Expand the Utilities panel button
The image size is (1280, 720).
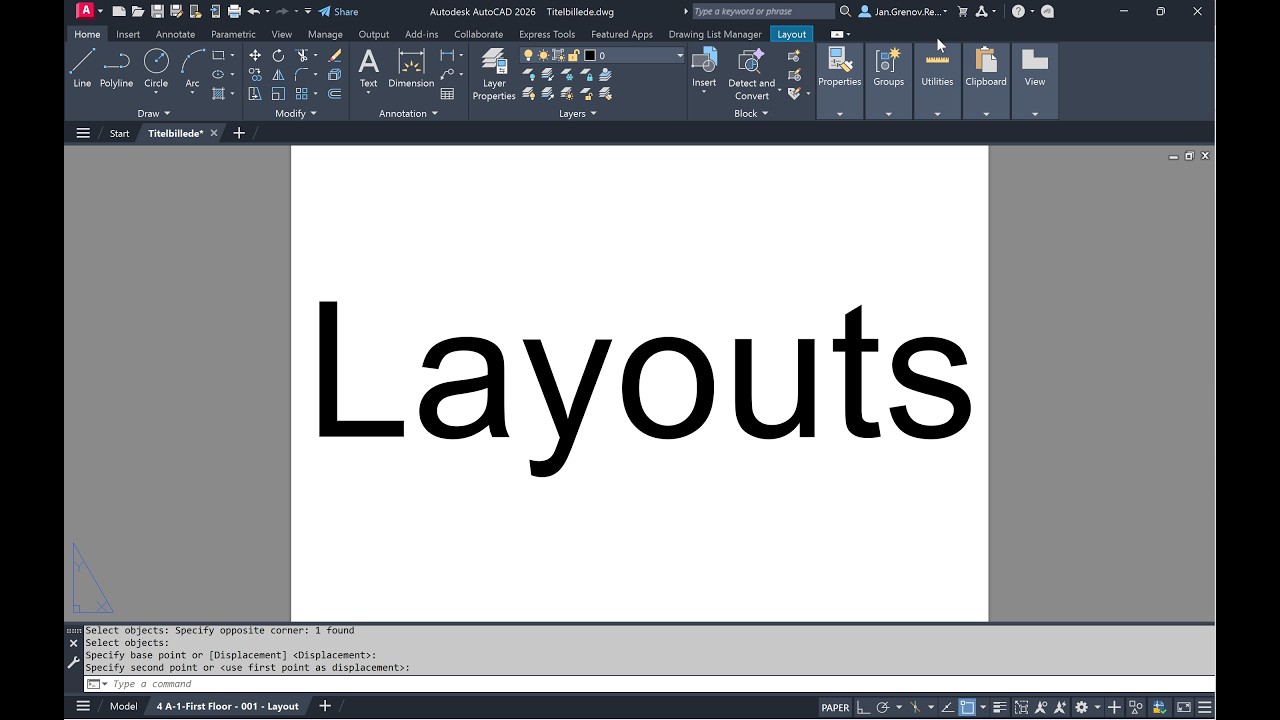[x=937, y=81]
